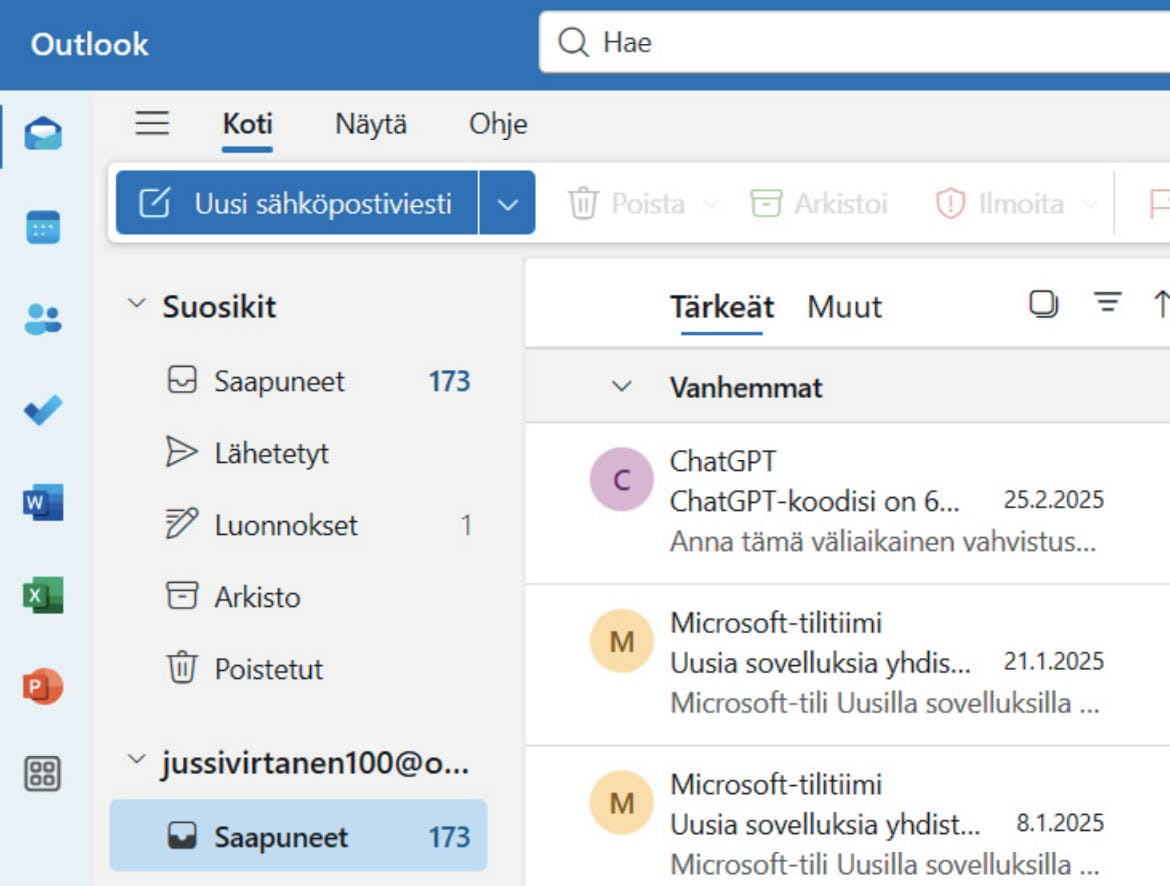Open the Luonnokset drafts folder
Screen dimensions: 1170x886
click(285, 525)
